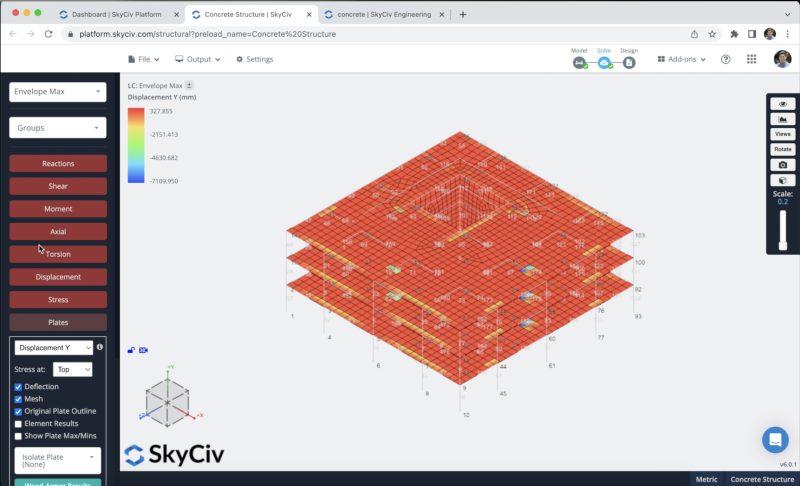The height and width of the screenshot is (486, 800).
Task: Toggle the Plates results button
Action: click(x=58, y=322)
